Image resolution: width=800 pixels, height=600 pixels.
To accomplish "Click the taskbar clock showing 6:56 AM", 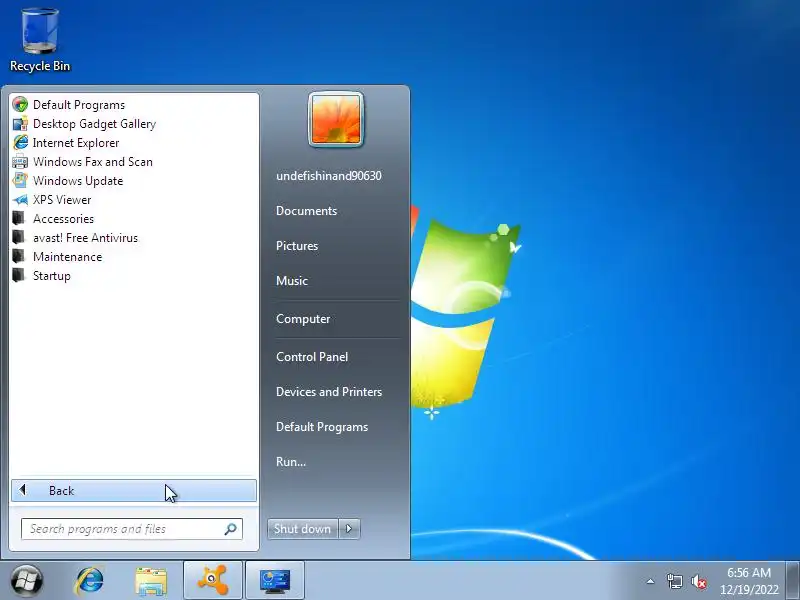I will (x=749, y=581).
